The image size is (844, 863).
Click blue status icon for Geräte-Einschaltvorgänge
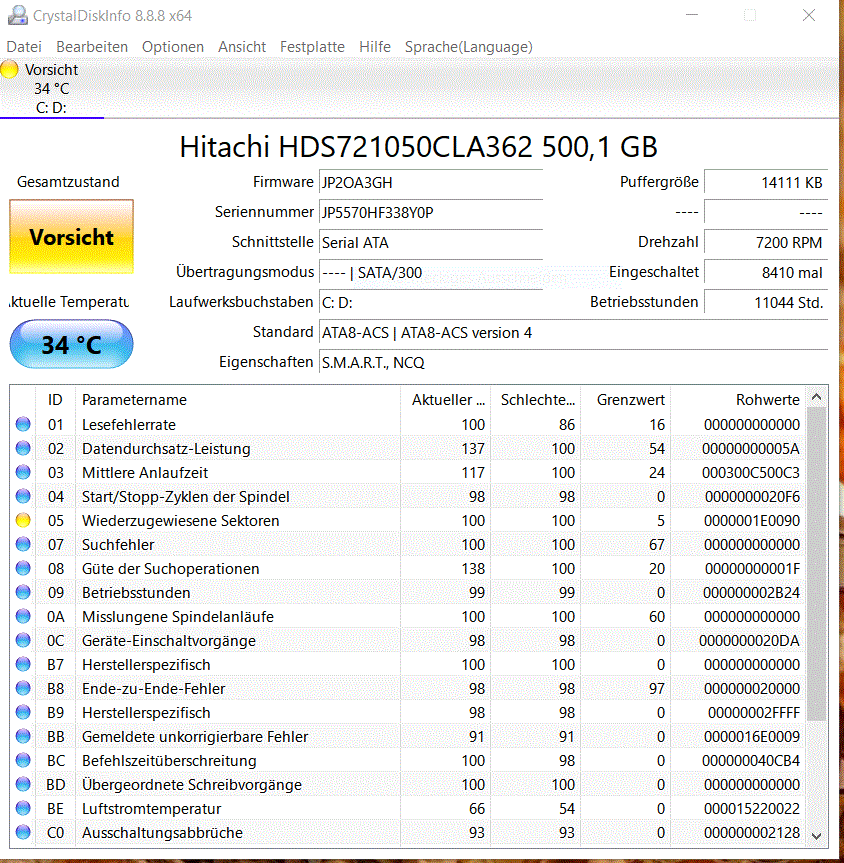tap(23, 640)
